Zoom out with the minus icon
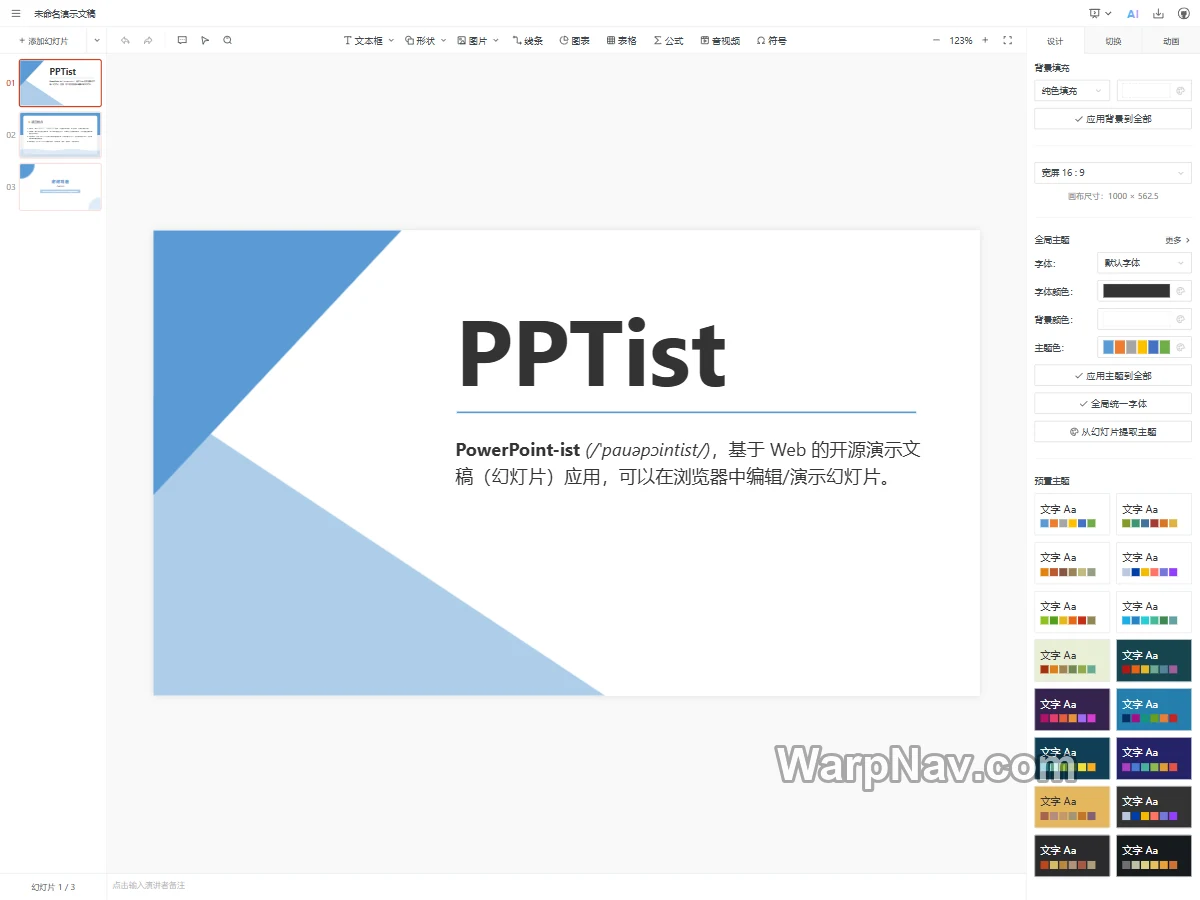 (x=936, y=40)
